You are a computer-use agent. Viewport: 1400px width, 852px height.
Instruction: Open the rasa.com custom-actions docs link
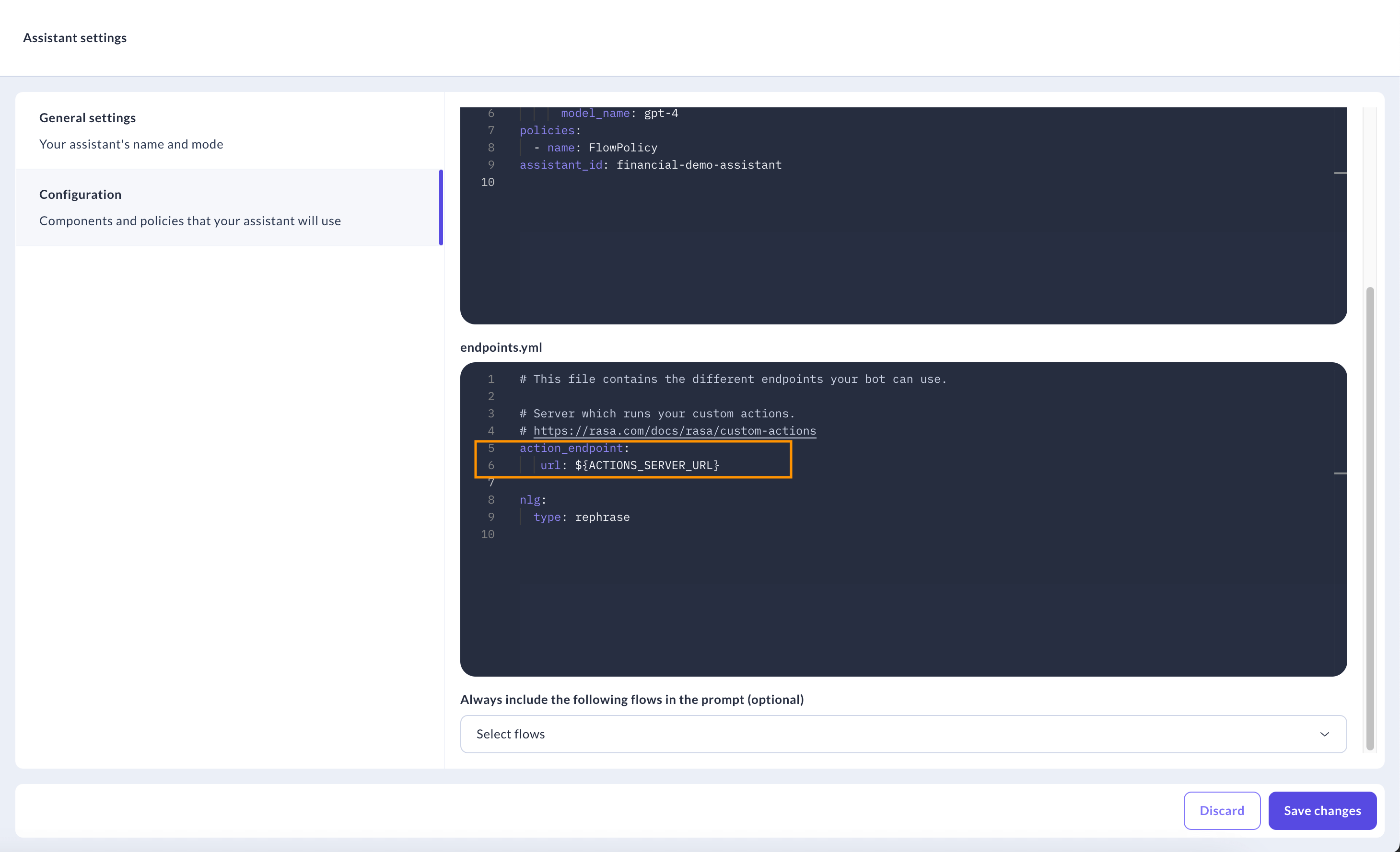[675, 430]
